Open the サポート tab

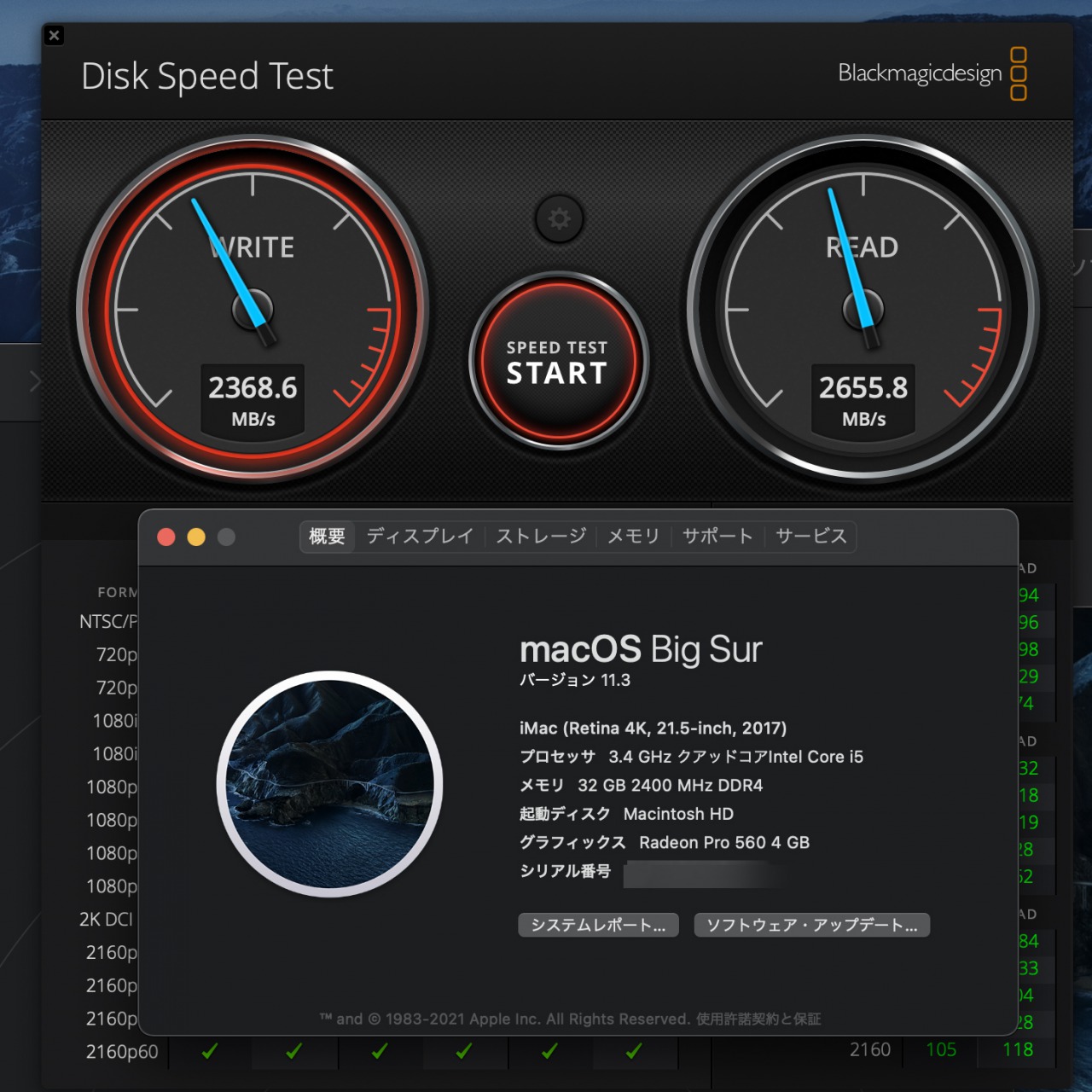(x=717, y=537)
